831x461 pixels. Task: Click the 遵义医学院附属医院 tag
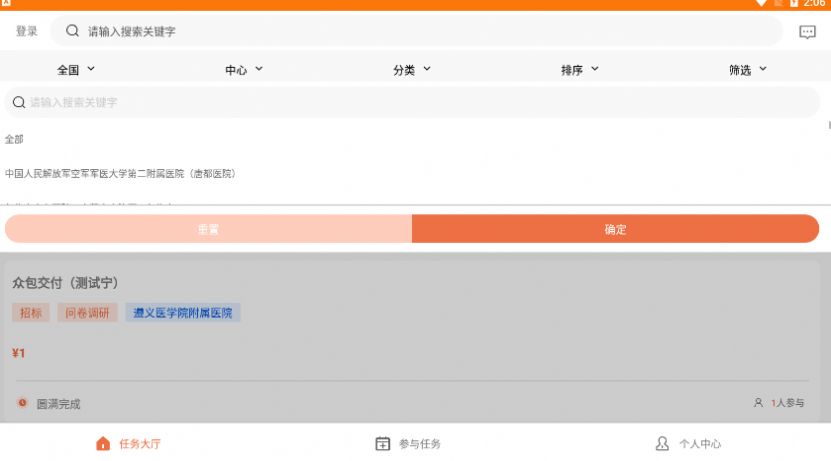point(182,313)
